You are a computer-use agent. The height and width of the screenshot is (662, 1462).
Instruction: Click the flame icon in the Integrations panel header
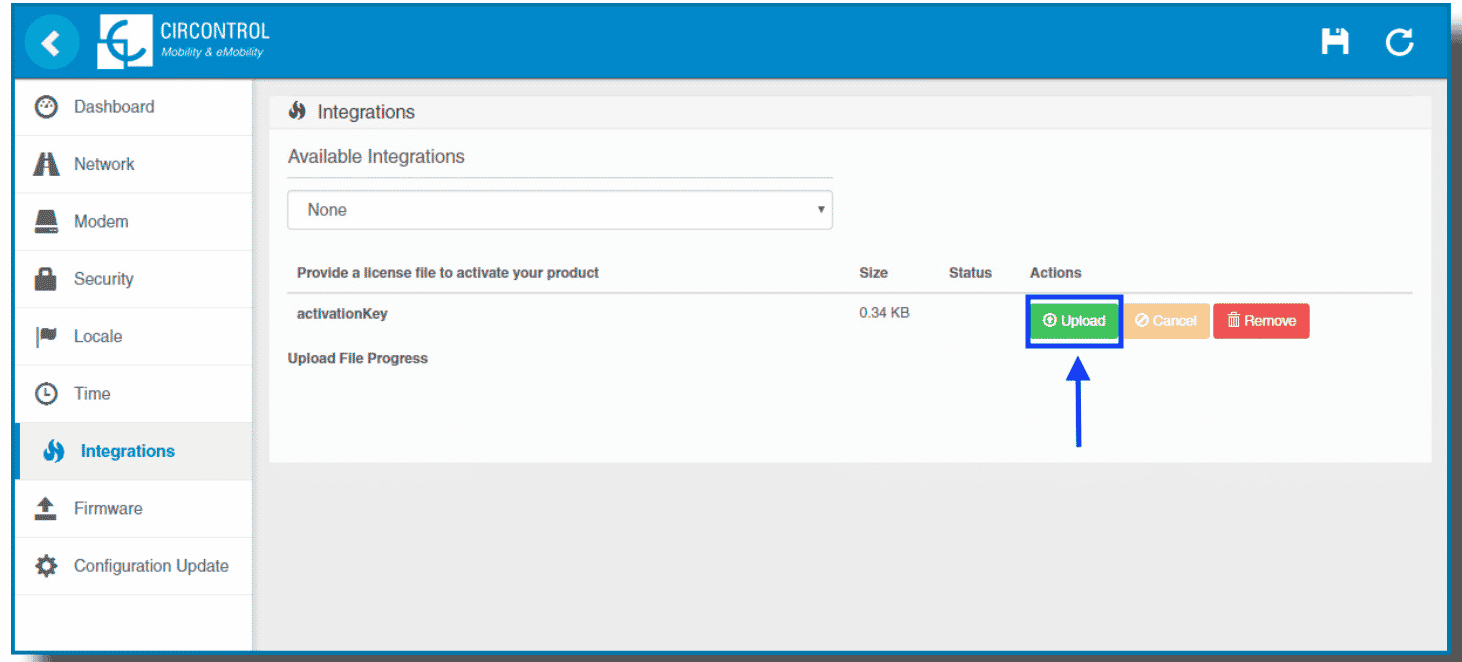click(x=297, y=112)
